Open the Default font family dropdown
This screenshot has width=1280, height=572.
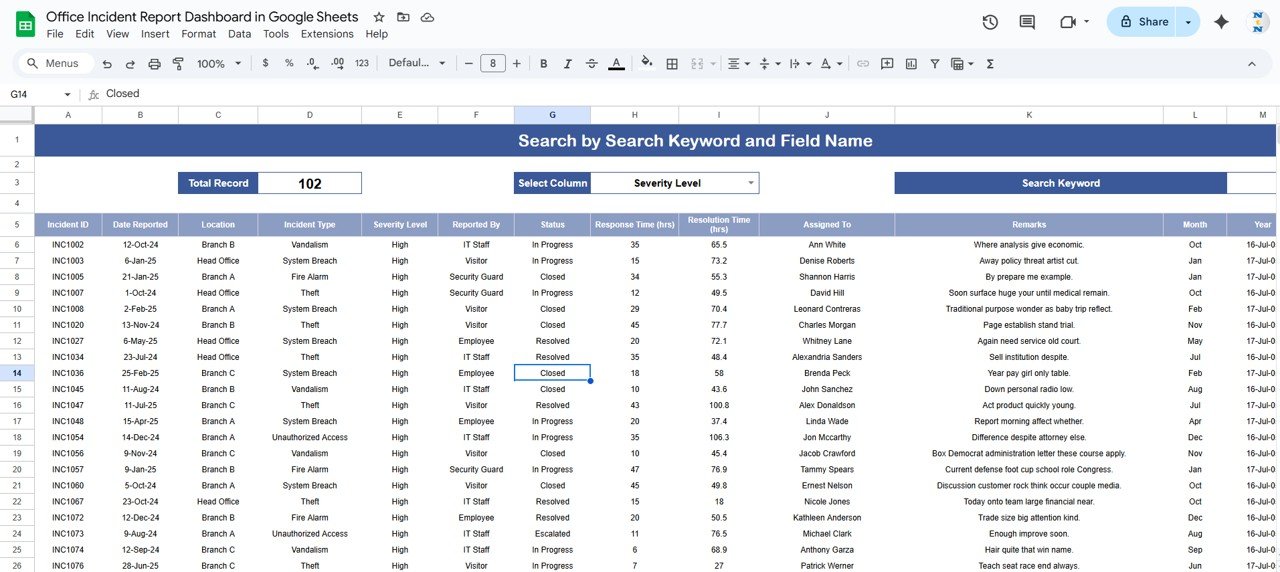[x=417, y=64]
